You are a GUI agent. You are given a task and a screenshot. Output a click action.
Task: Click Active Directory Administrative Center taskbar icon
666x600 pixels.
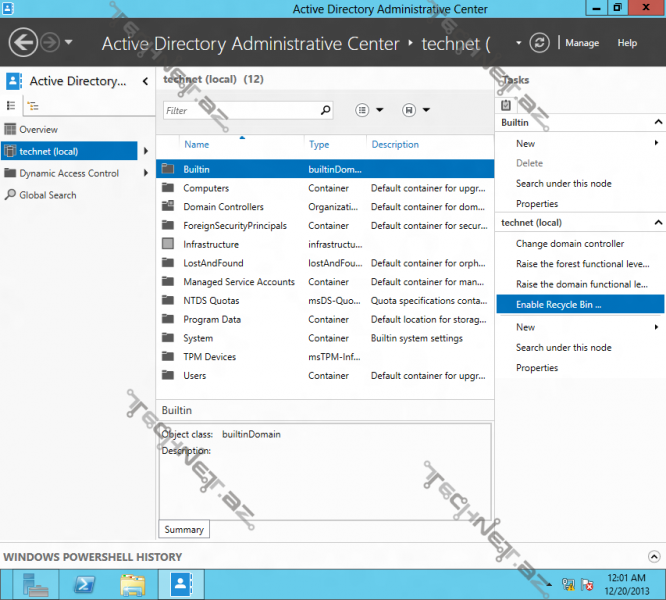point(181,585)
